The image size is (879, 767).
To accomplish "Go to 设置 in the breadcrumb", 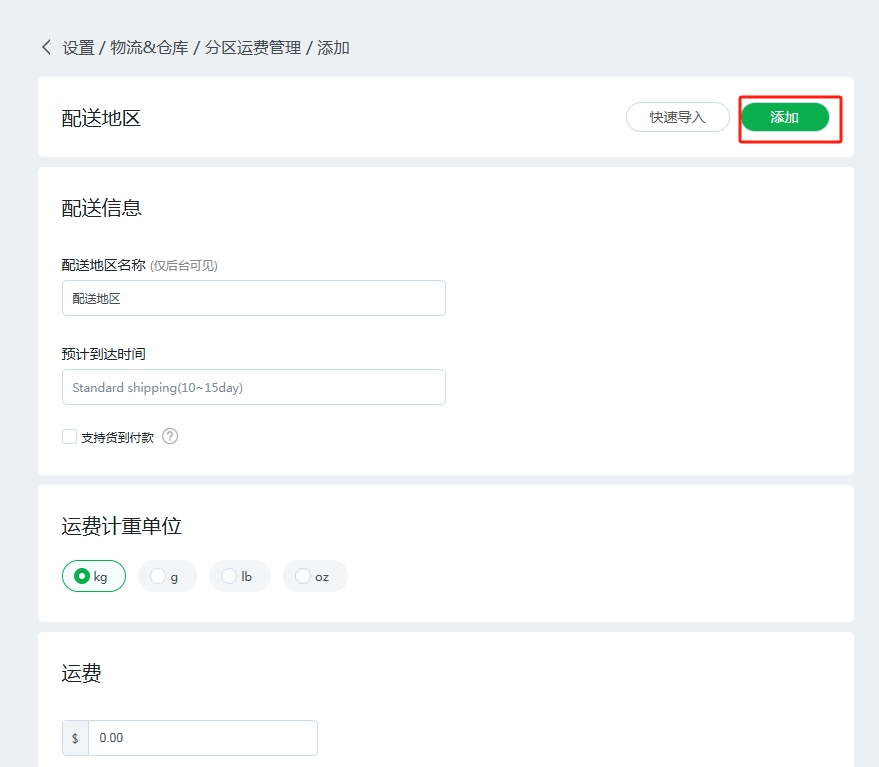I will [x=78, y=47].
